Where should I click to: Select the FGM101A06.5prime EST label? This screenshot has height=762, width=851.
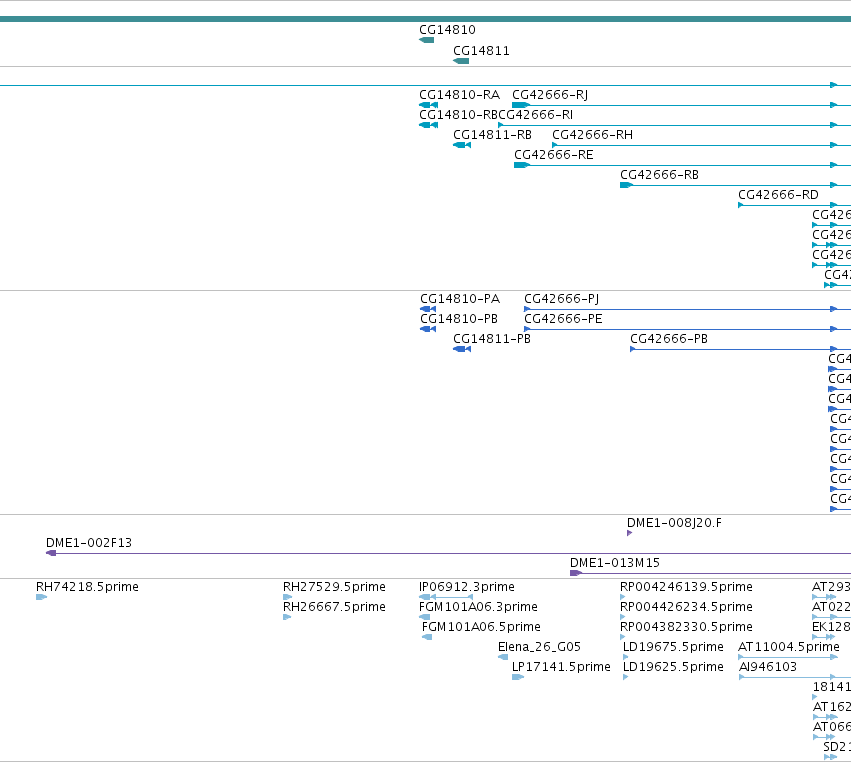click(481, 627)
